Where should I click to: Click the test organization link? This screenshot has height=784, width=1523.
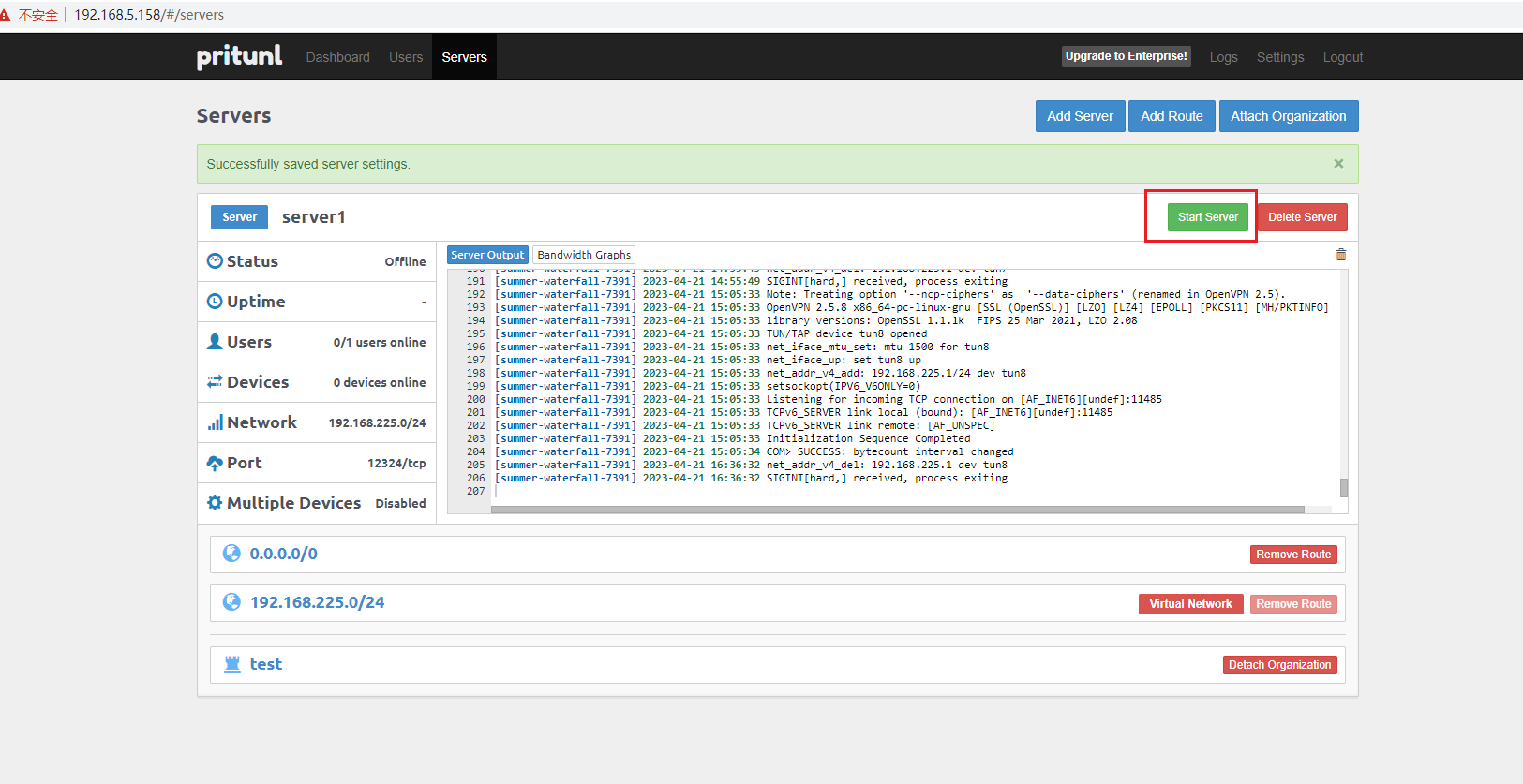[x=266, y=664]
